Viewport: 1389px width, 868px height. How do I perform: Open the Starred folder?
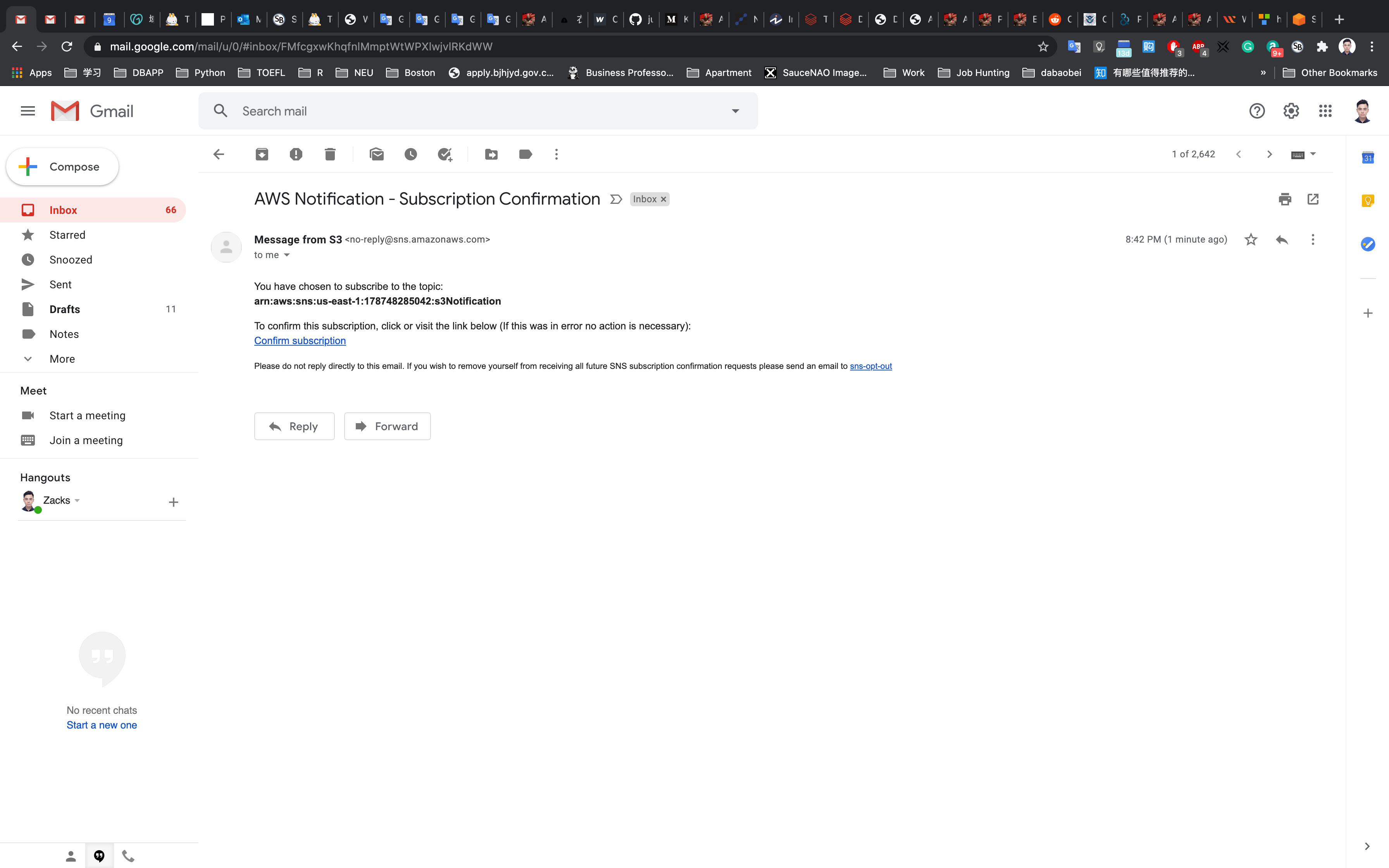(67, 235)
